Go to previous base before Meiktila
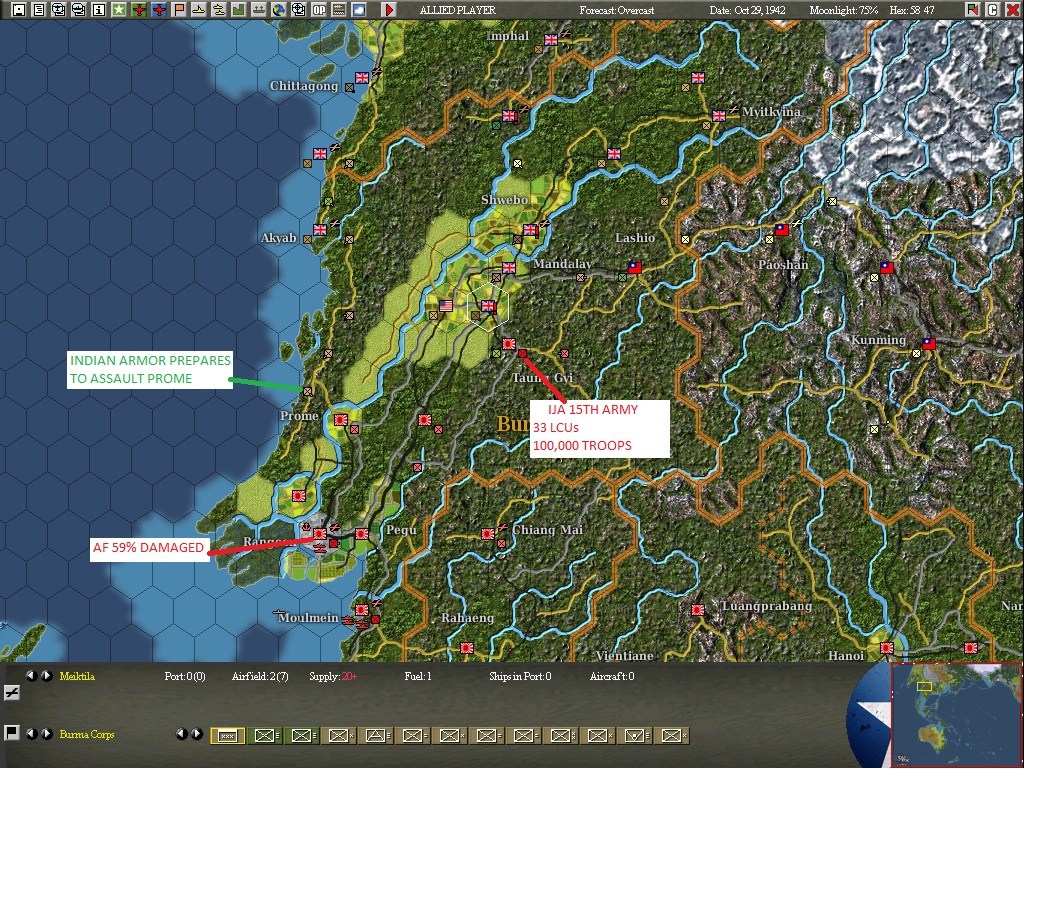The height and width of the screenshot is (898, 1061). (31, 675)
